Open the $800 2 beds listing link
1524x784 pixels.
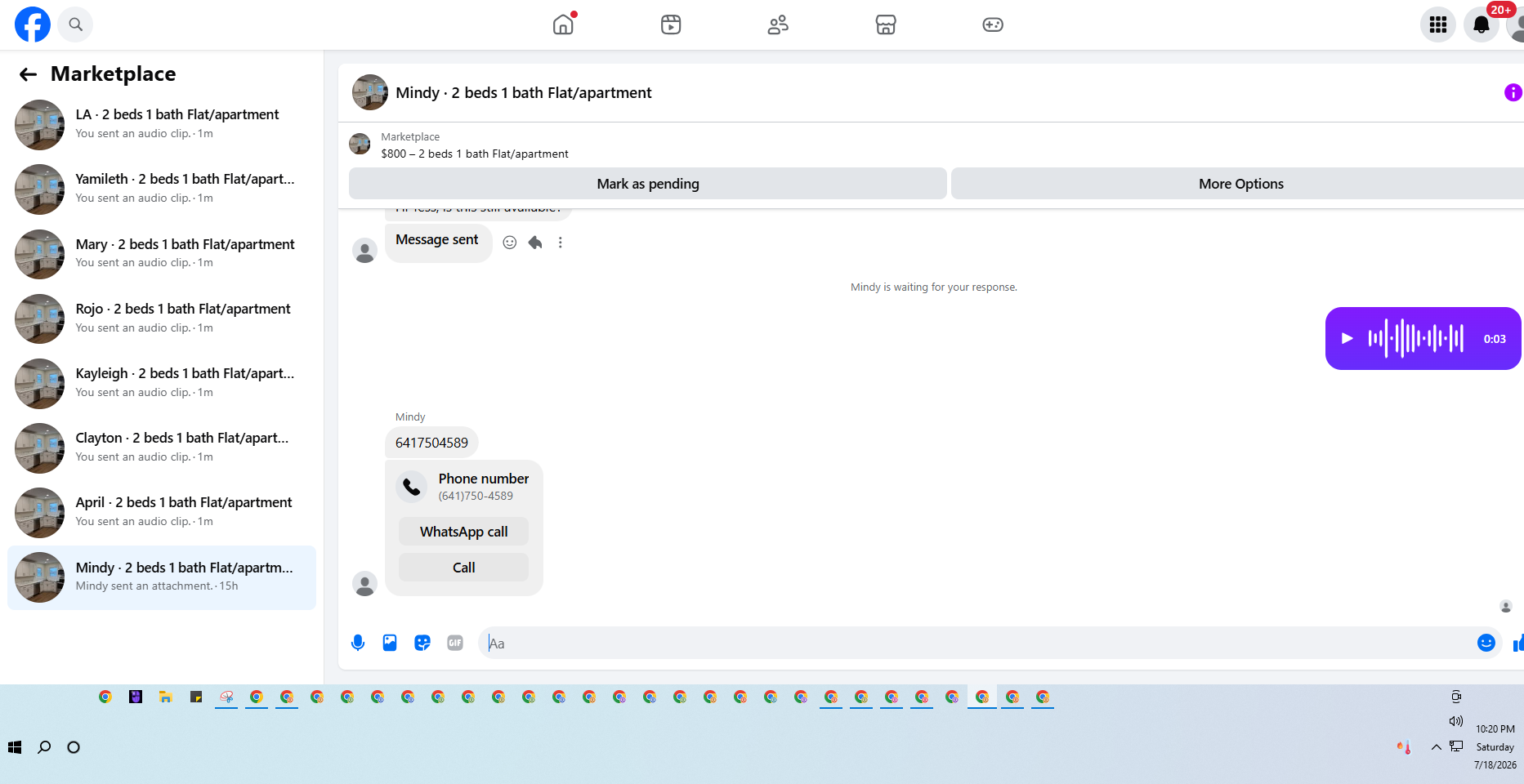pyautogui.click(x=475, y=154)
